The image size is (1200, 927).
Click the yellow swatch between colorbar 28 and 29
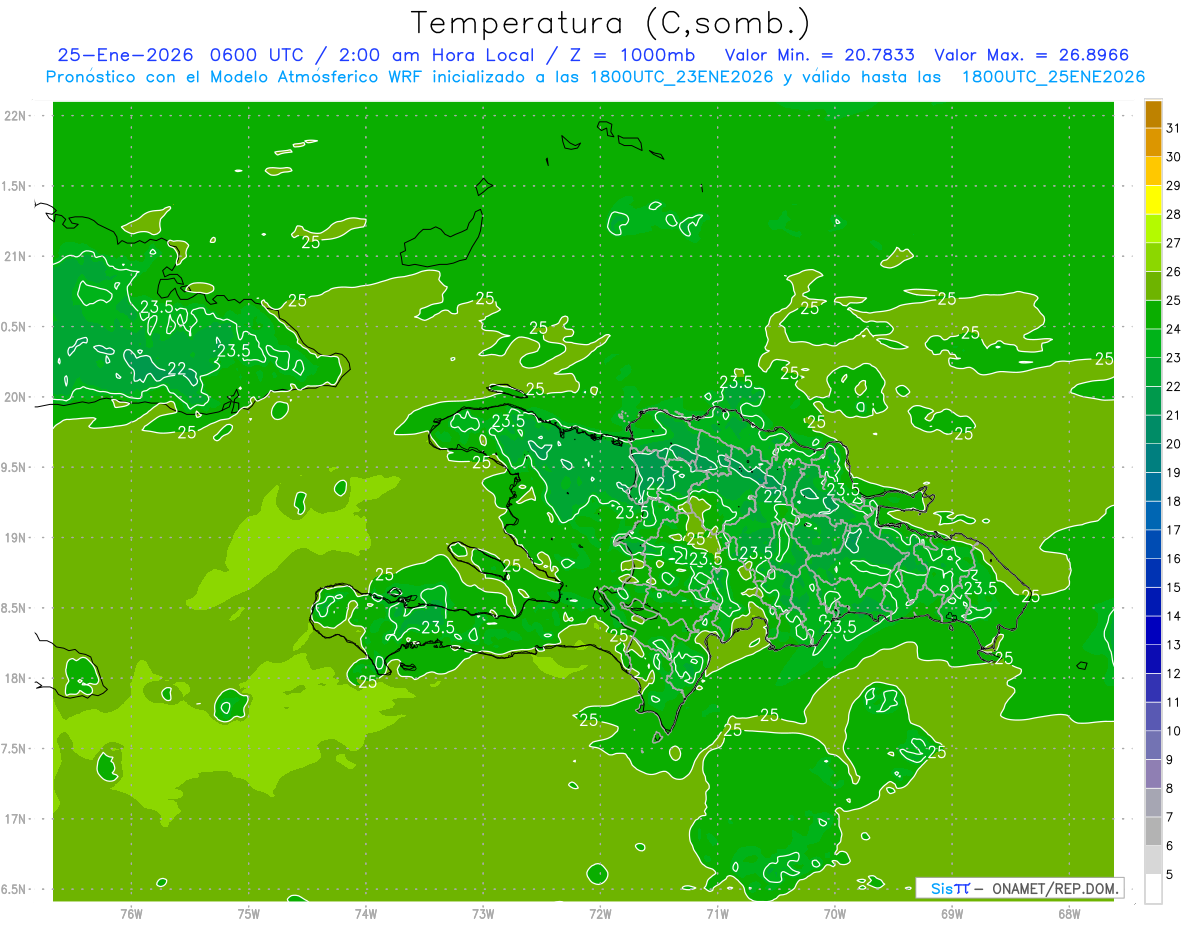coord(1153,200)
